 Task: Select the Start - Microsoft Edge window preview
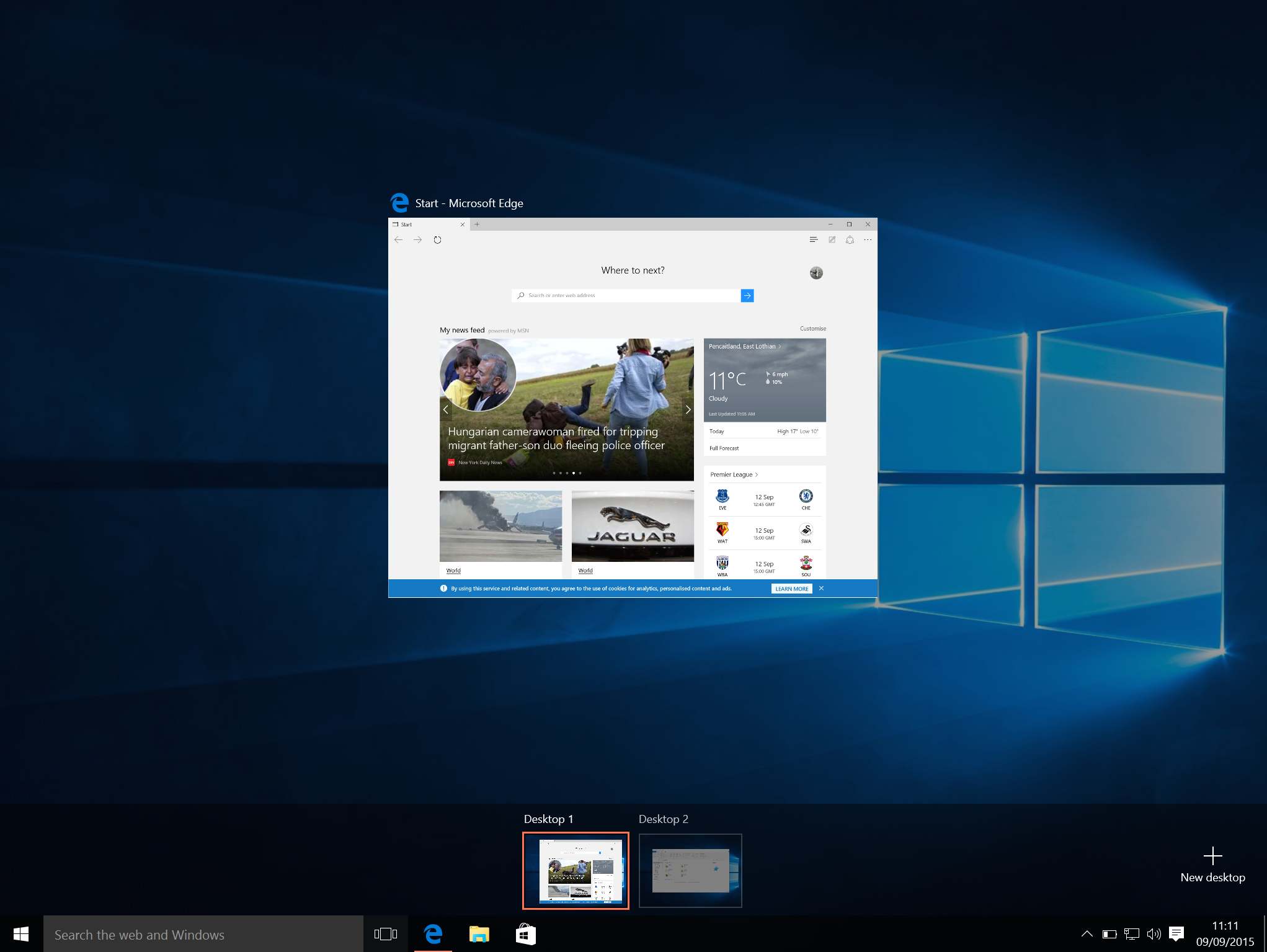click(x=633, y=407)
